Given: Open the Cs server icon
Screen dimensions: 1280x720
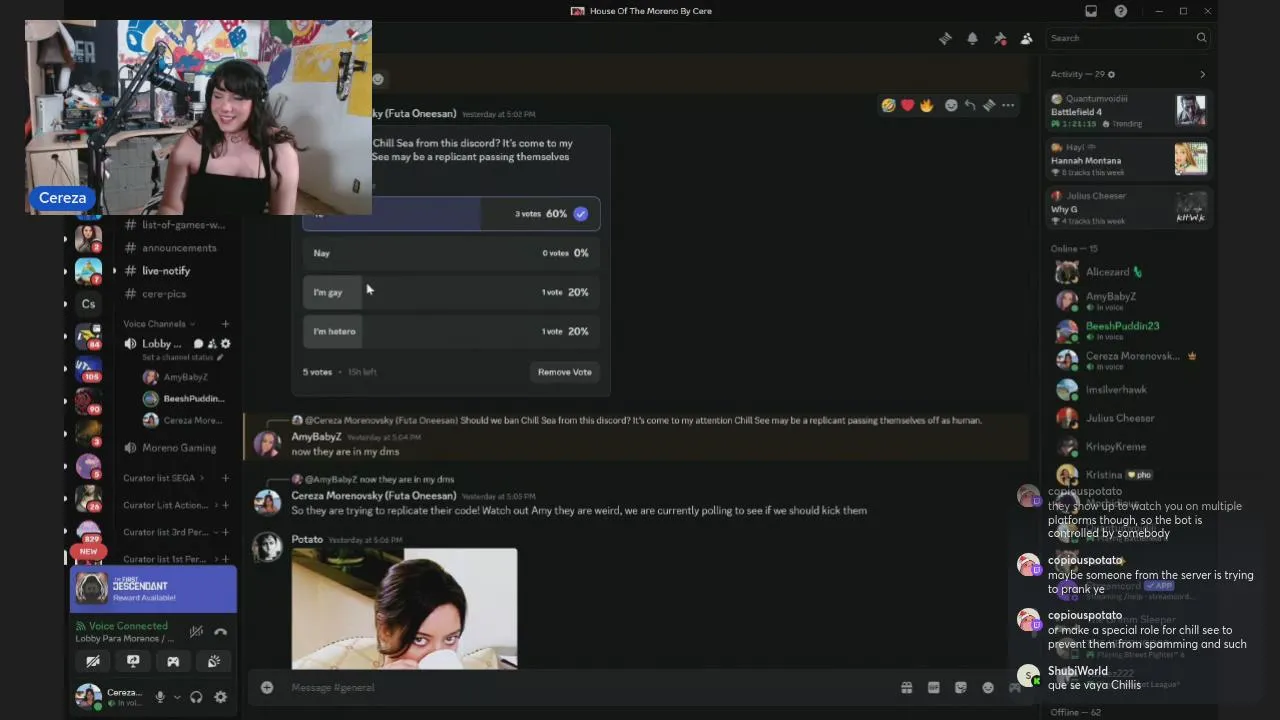Looking at the screenshot, I should click(x=88, y=304).
